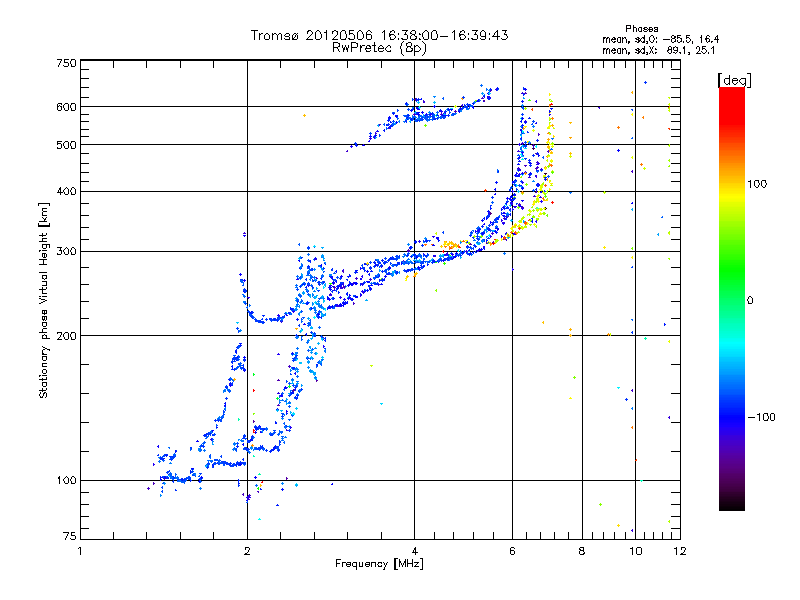The height and width of the screenshot is (600, 800).
Task: Click the x-axis tick label '2'
Action: point(247,552)
